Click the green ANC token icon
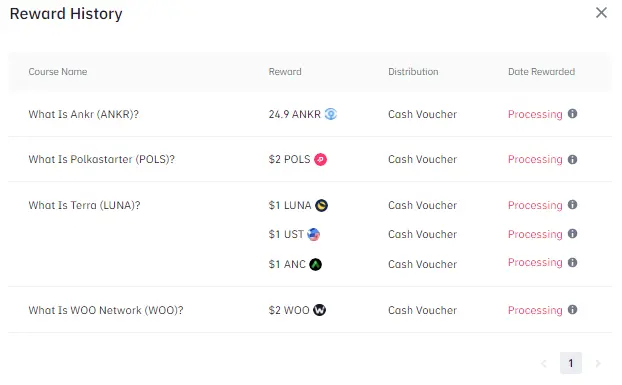The width and height of the screenshot is (622, 385). click(x=315, y=264)
